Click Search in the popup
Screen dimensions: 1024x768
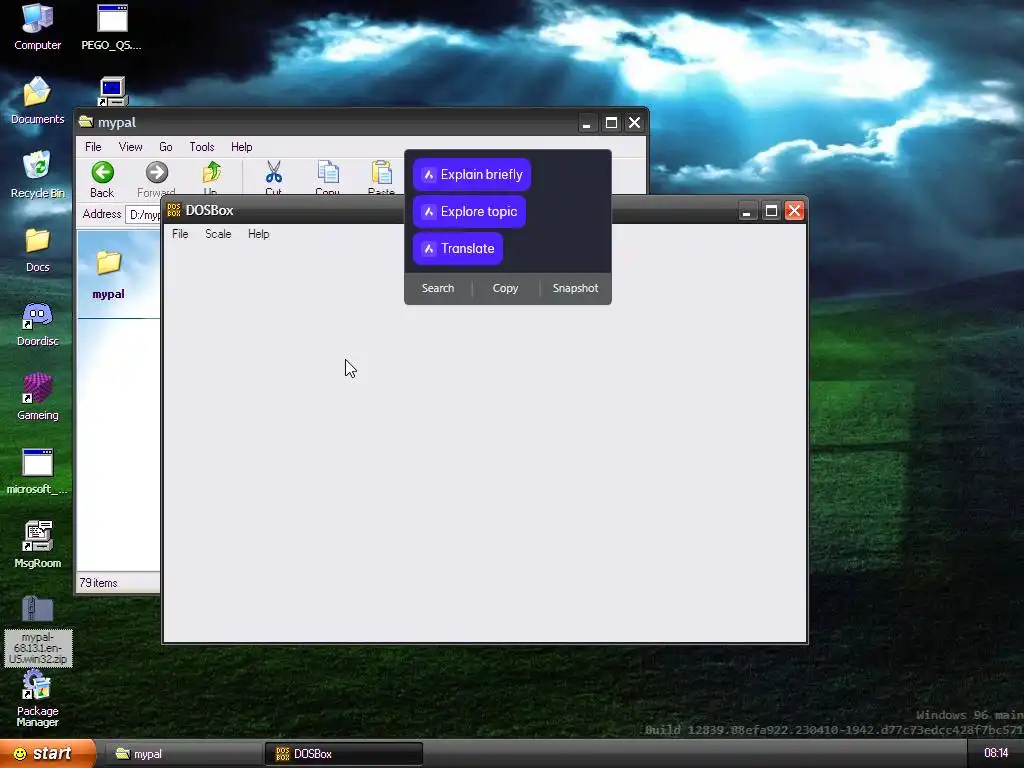438,288
